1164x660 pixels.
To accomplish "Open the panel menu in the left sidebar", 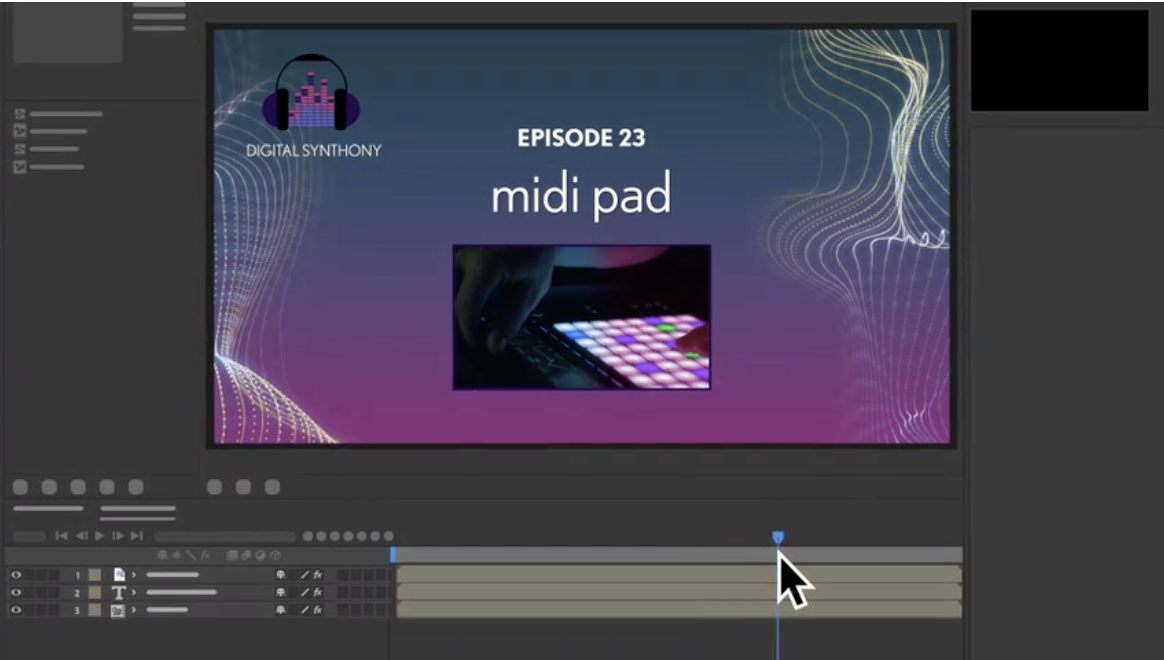I will (158, 15).
